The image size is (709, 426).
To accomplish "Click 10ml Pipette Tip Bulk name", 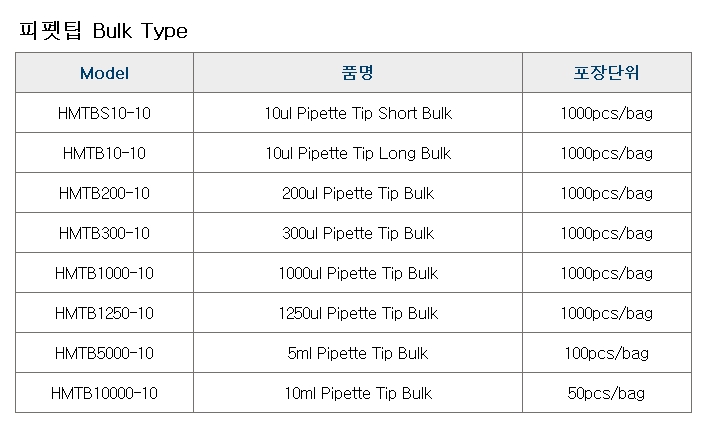I will (x=358, y=393).
